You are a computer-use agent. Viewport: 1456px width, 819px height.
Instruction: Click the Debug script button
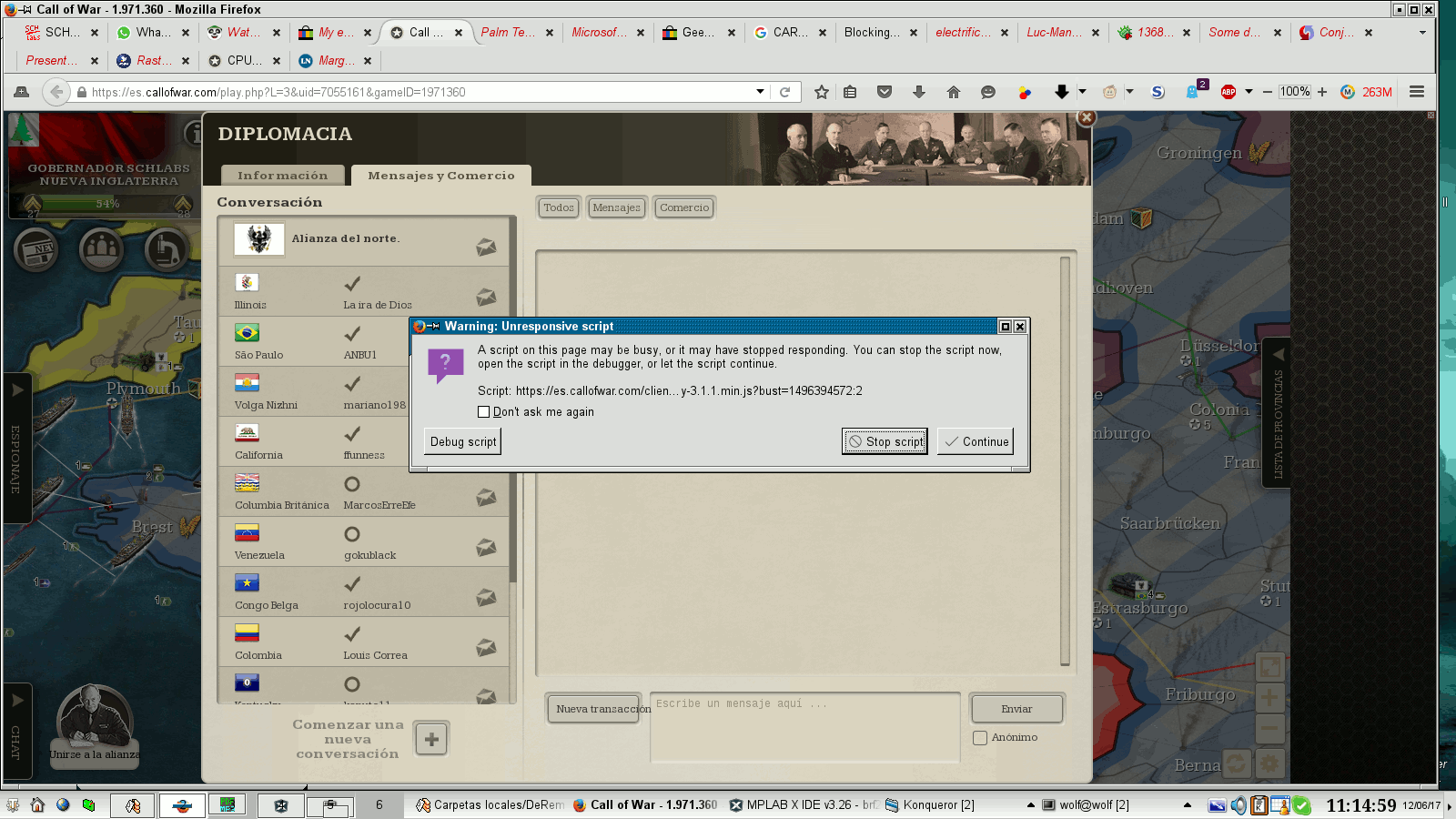pos(463,441)
